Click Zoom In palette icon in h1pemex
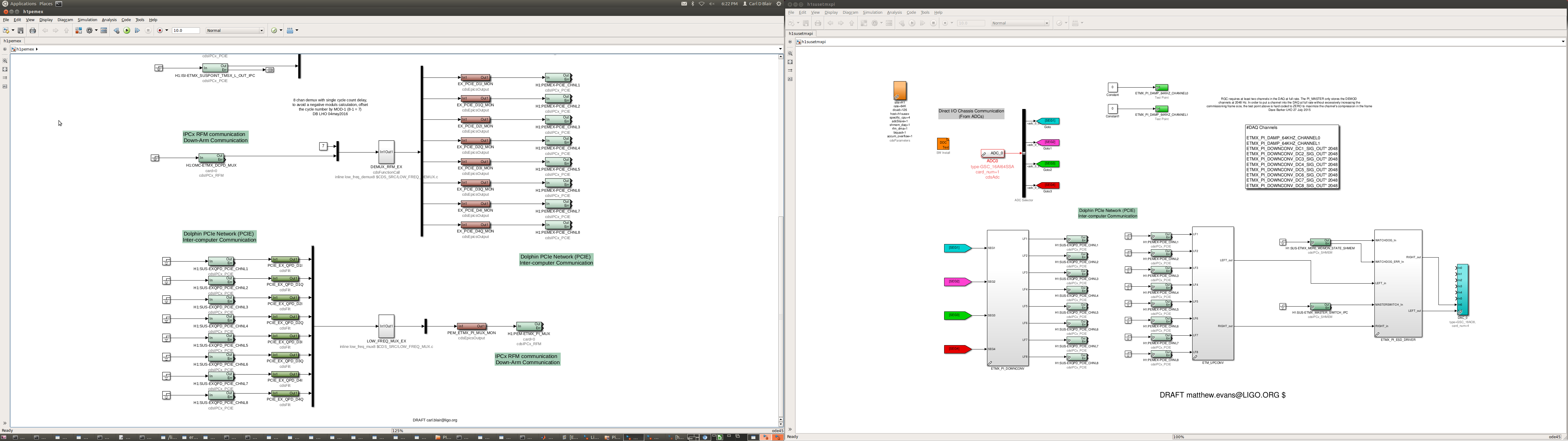The image size is (1568, 441). [5, 61]
